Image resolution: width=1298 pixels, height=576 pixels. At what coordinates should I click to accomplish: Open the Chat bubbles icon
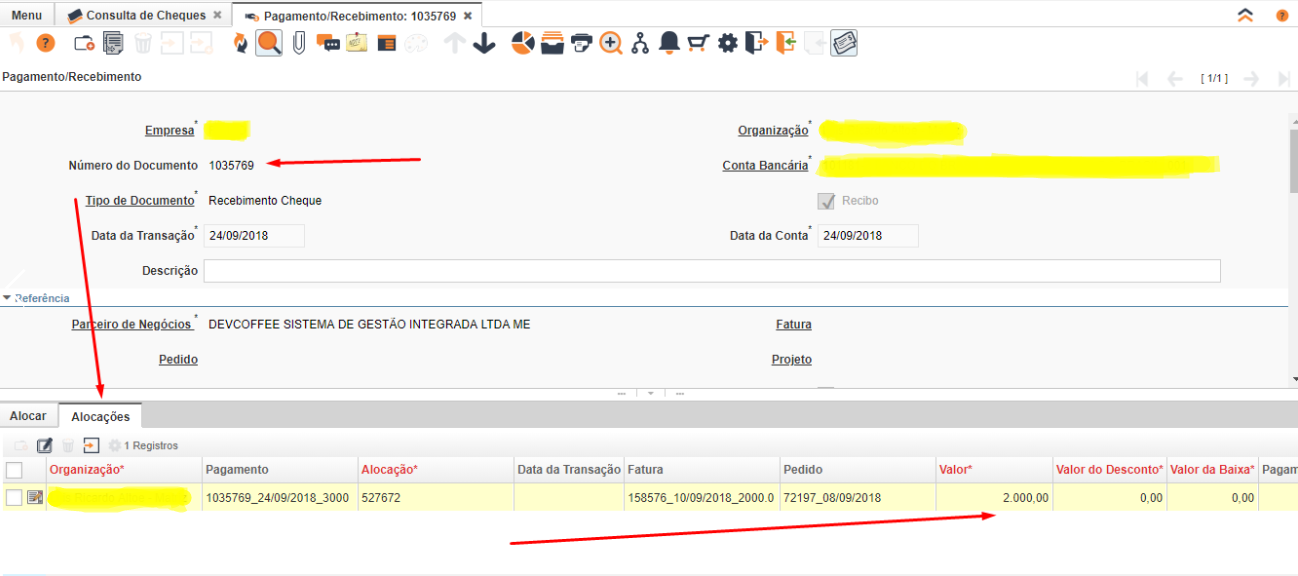[x=328, y=43]
